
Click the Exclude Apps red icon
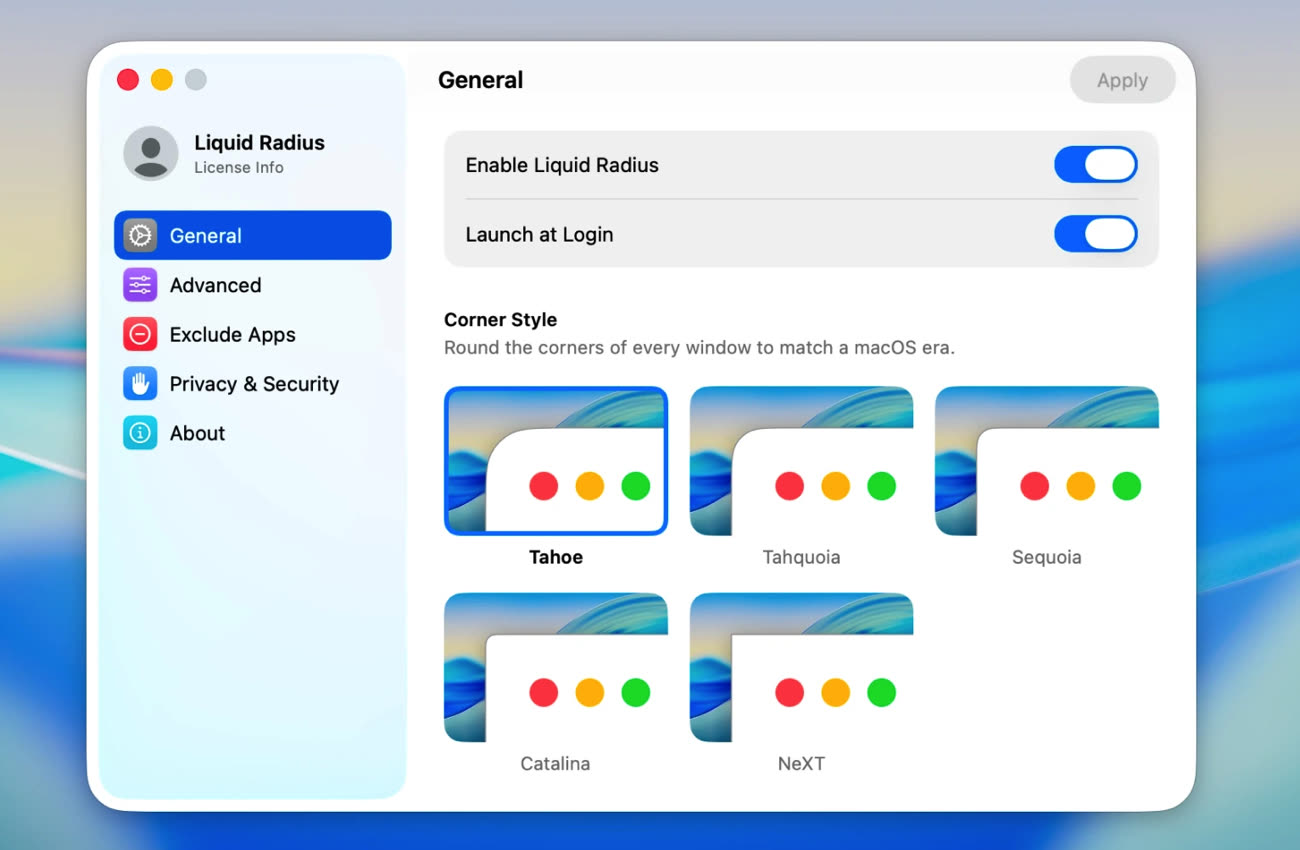[x=140, y=334]
